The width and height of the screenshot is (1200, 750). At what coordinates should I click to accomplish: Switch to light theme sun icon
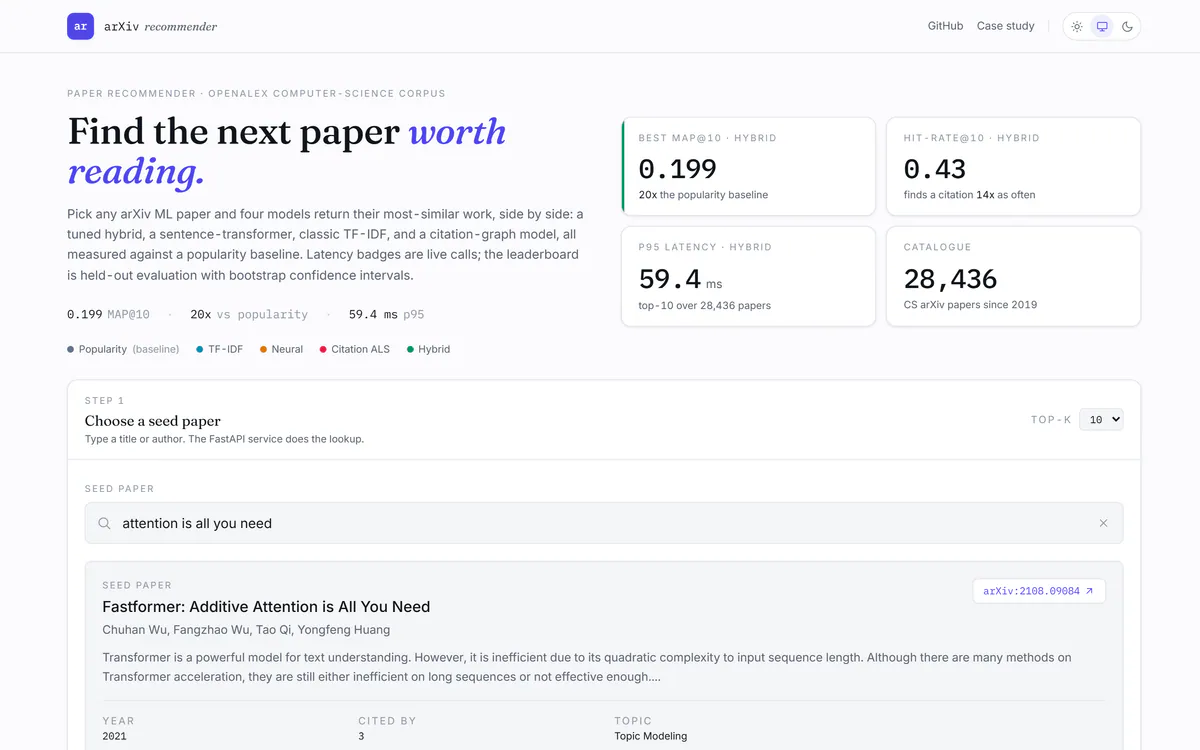1077,26
